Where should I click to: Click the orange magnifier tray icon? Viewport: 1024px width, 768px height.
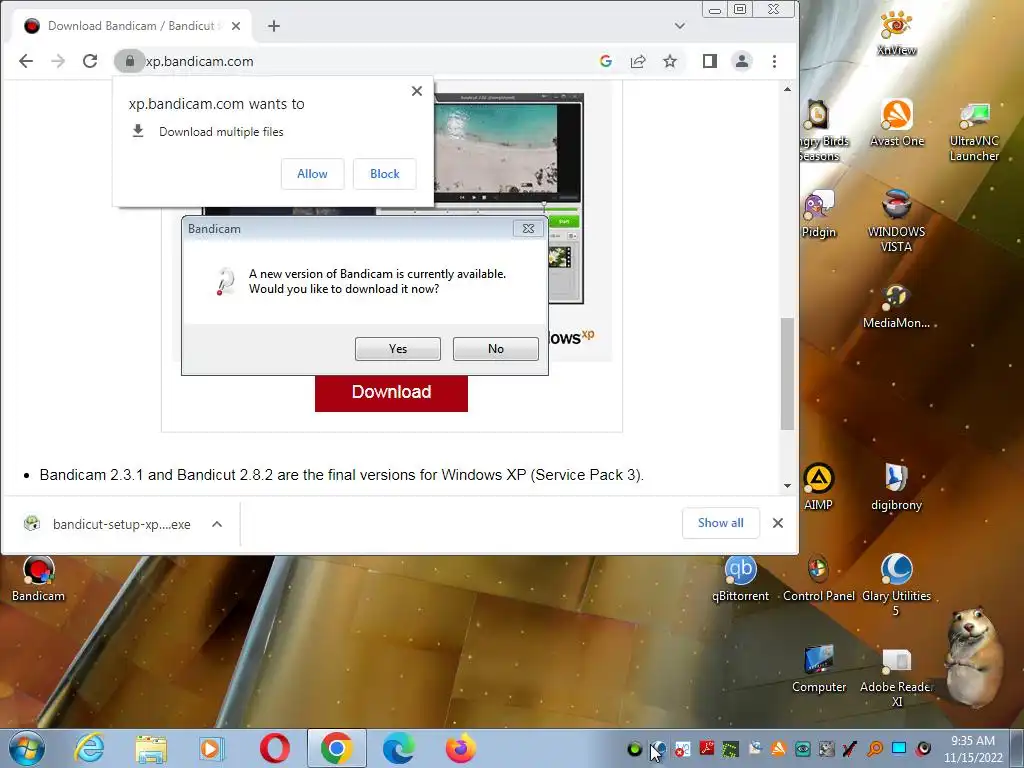[875, 749]
